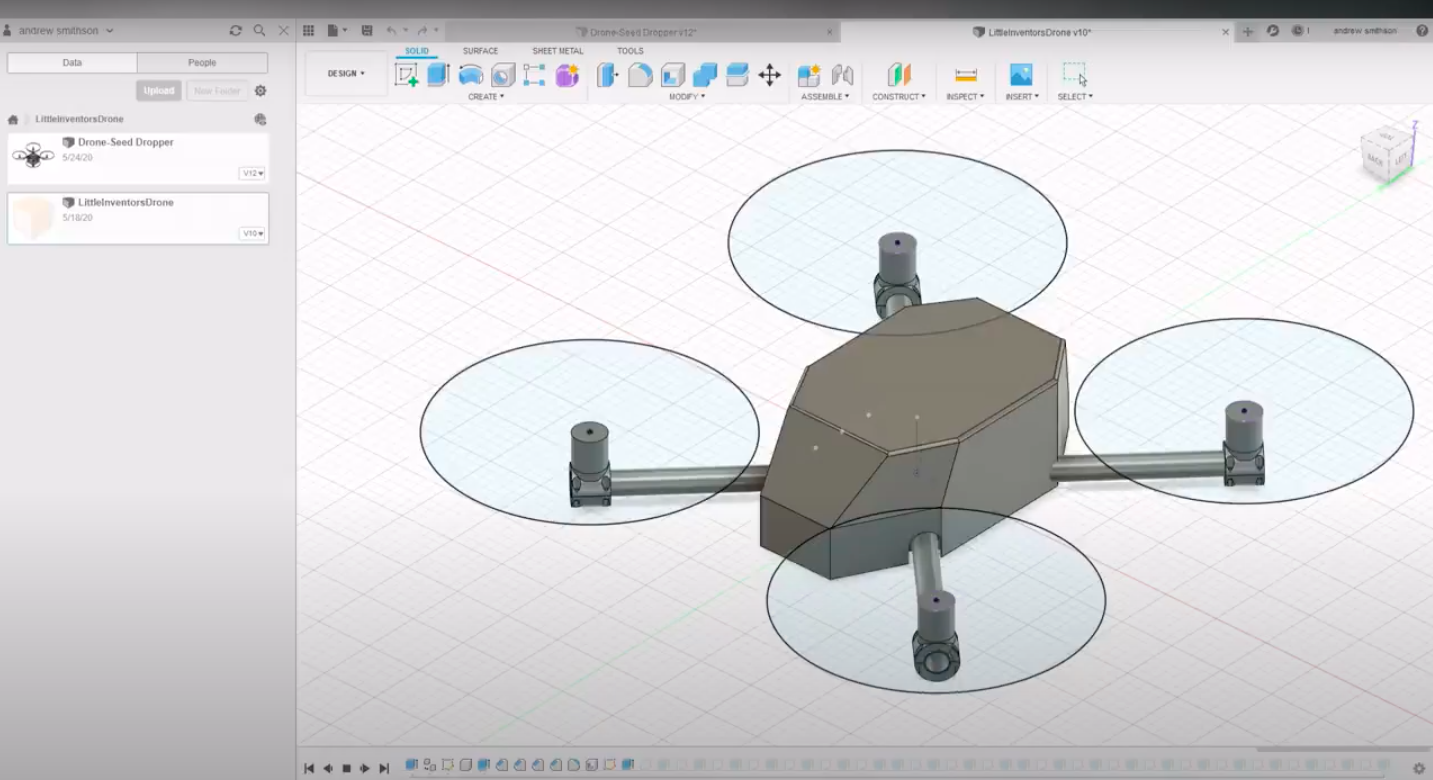Click the Save icon in top bar
The image size is (1433, 780).
(x=367, y=31)
